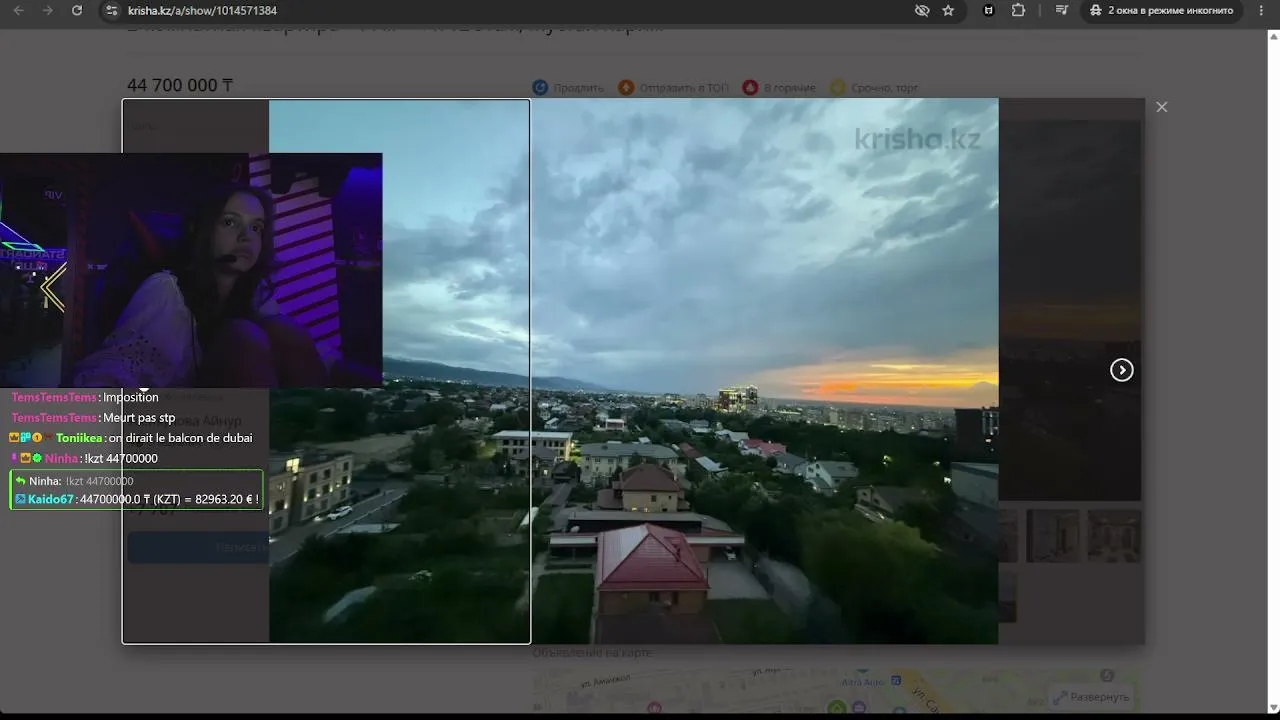
Task: Go back to the previous page
Action: pos(18,10)
